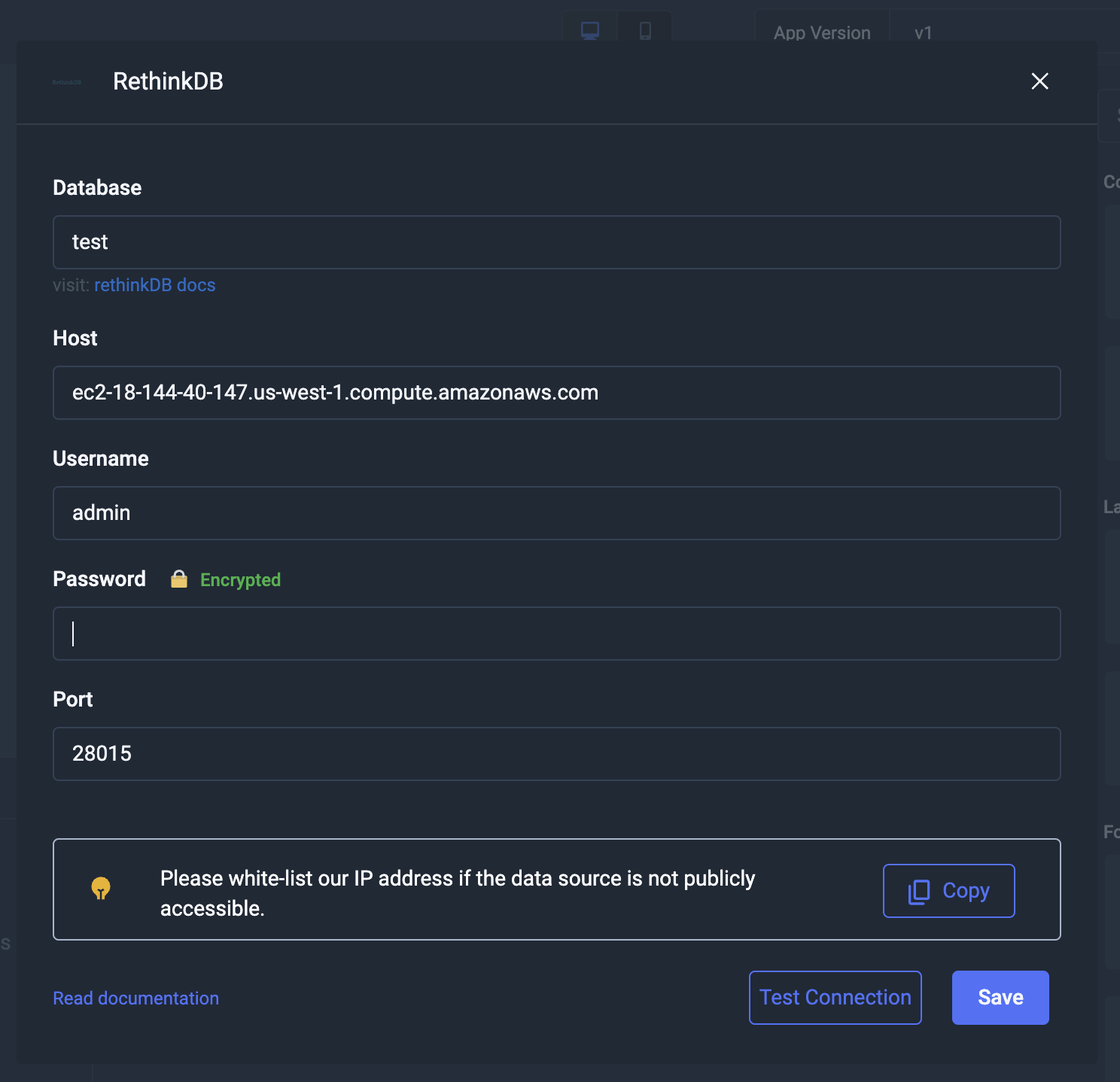Viewport: 1120px width, 1082px height.
Task: Click into the Host address field
Action: [x=557, y=393]
